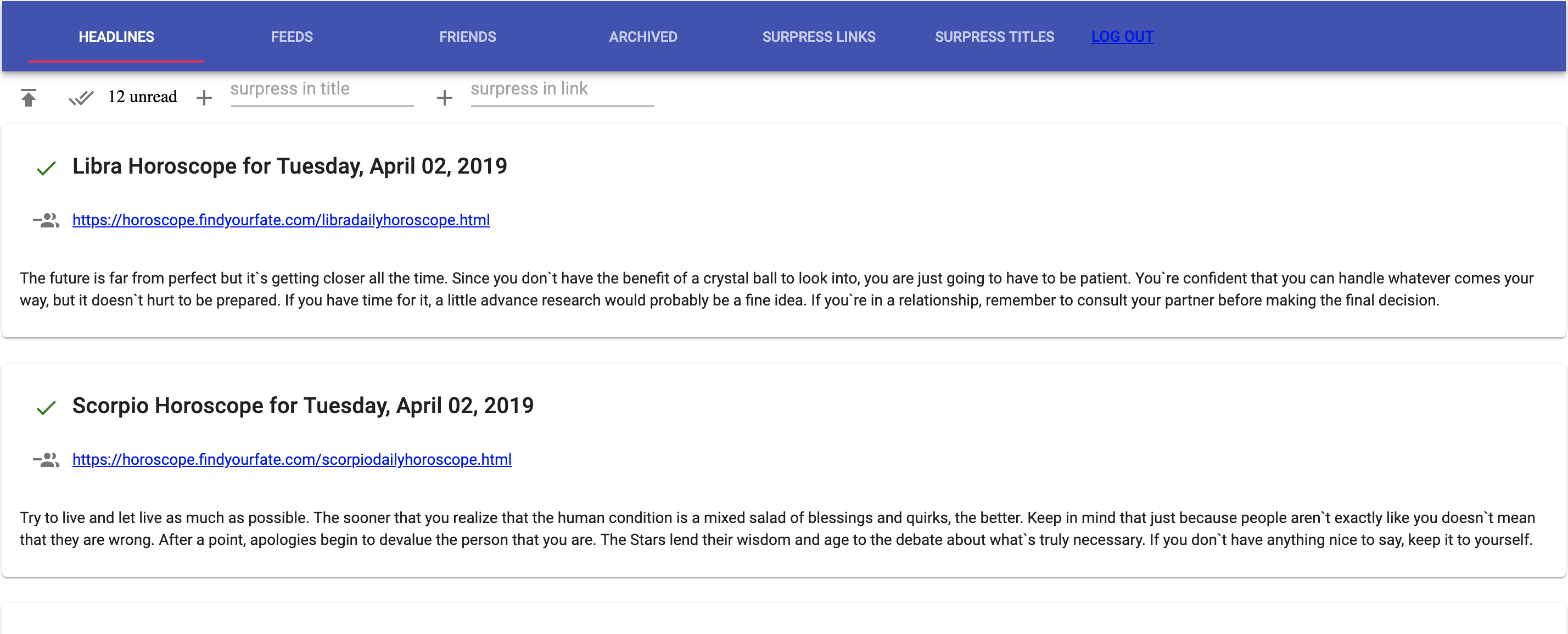Click the mark all read double-check icon
The width and height of the screenshot is (1568, 634).
tap(80, 97)
